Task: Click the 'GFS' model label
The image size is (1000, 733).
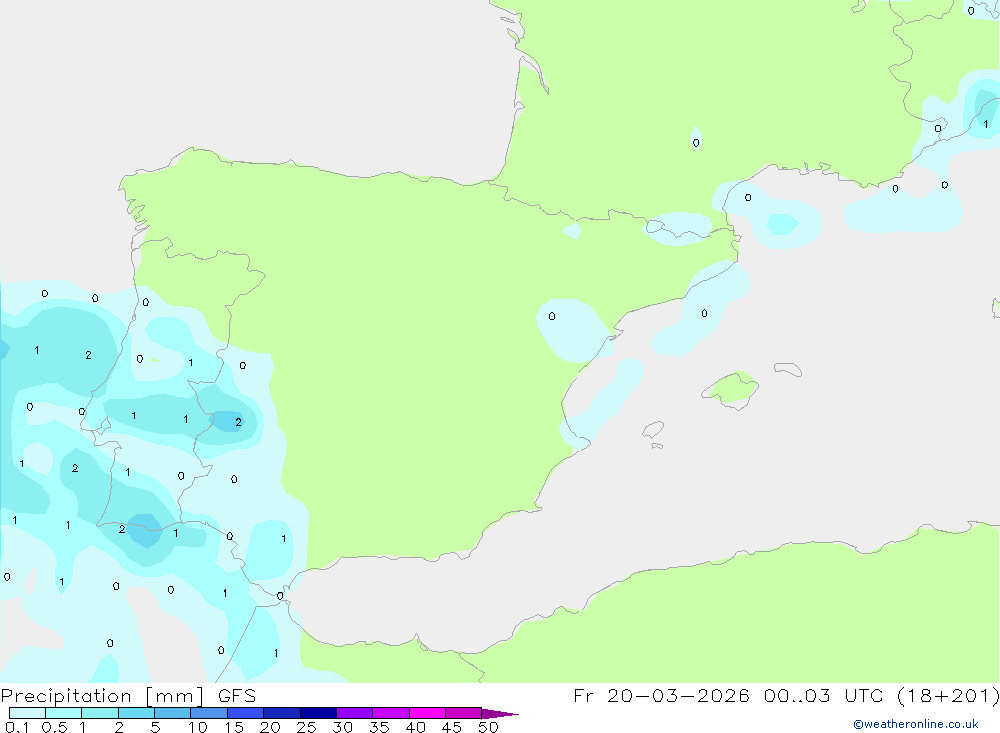Action: [x=237, y=696]
